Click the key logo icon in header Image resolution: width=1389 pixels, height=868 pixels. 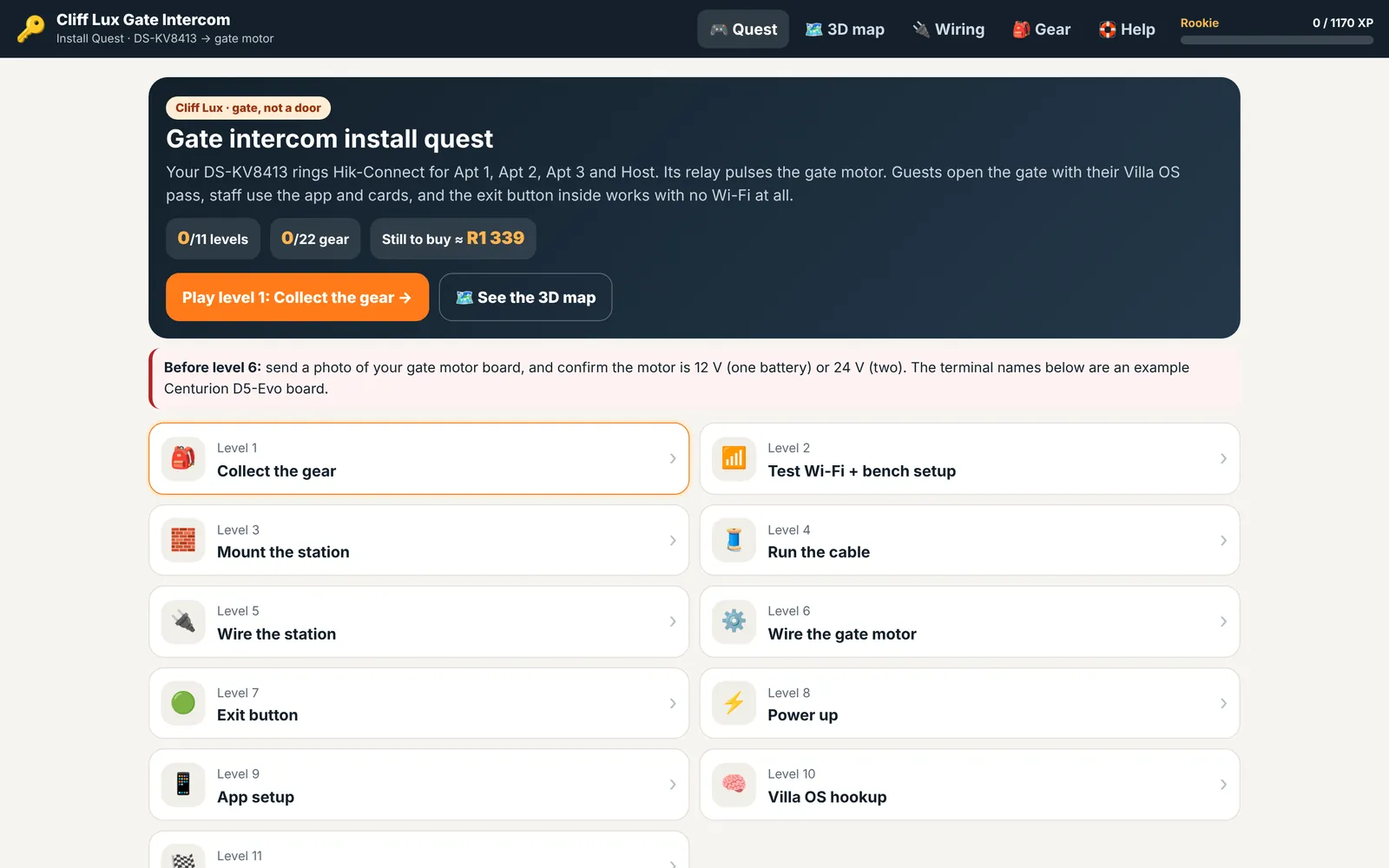click(x=31, y=29)
